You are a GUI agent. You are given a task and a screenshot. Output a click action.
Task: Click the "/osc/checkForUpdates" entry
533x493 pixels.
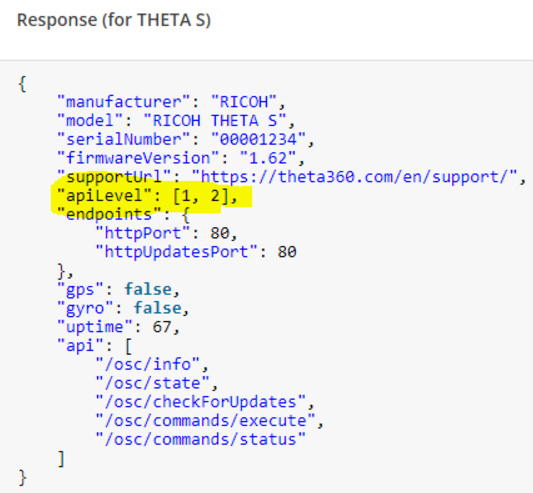coord(201,402)
